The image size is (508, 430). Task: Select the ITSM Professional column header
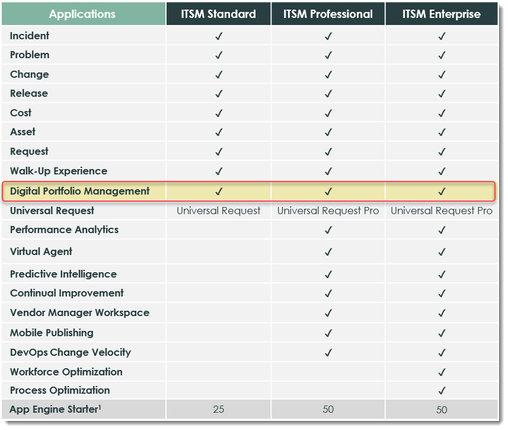coord(328,14)
